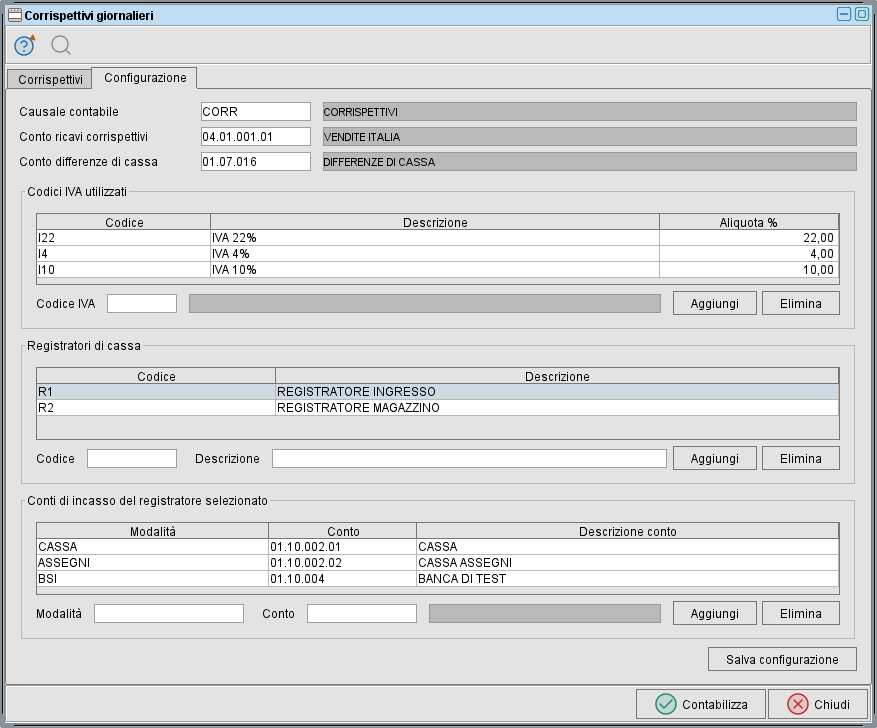The width and height of the screenshot is (877, 728).
Task: Add an IVA code with Aggiungi
Action: (714, 303)
